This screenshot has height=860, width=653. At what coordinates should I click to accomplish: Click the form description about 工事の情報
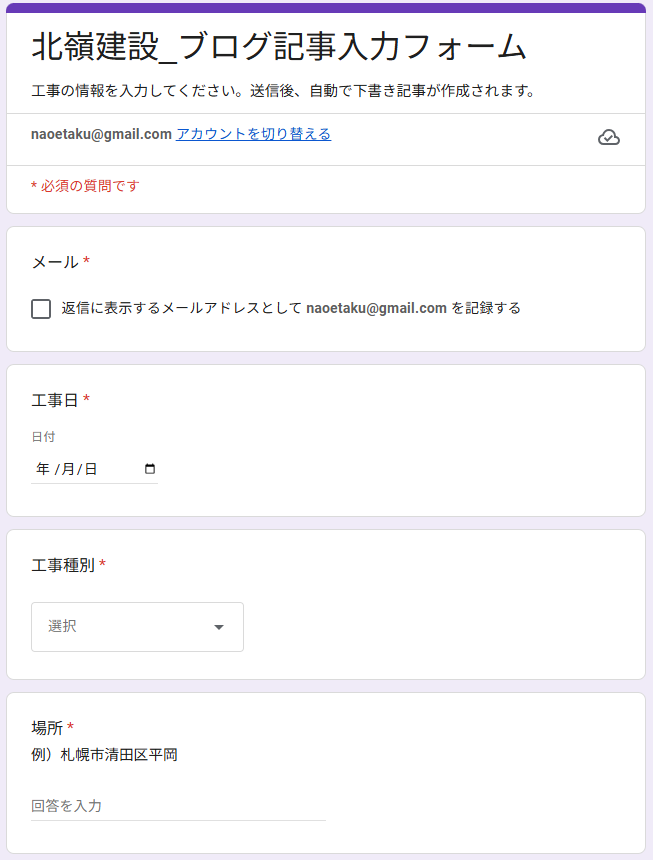coord(283,90)
